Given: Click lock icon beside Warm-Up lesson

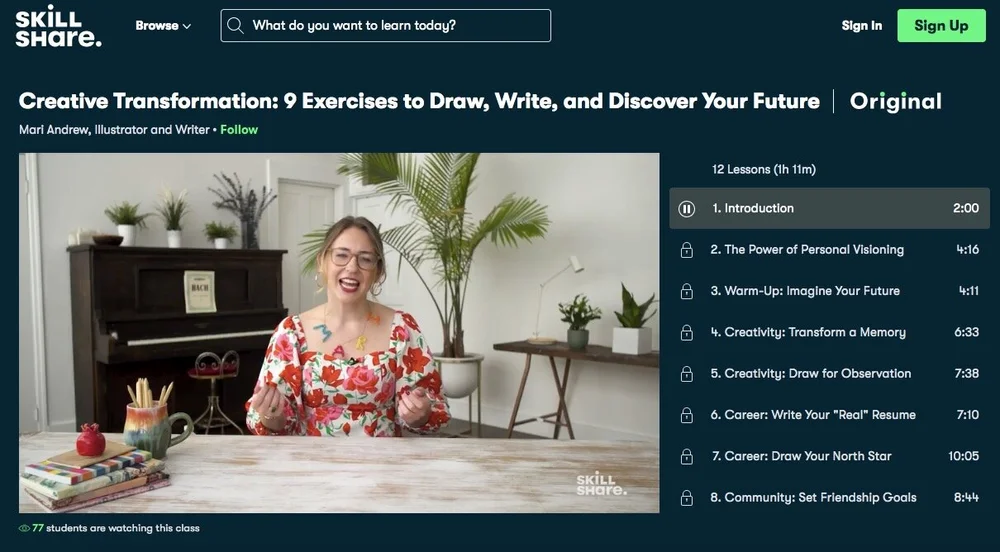Looking at the screenshot, I should click(686, 291).
